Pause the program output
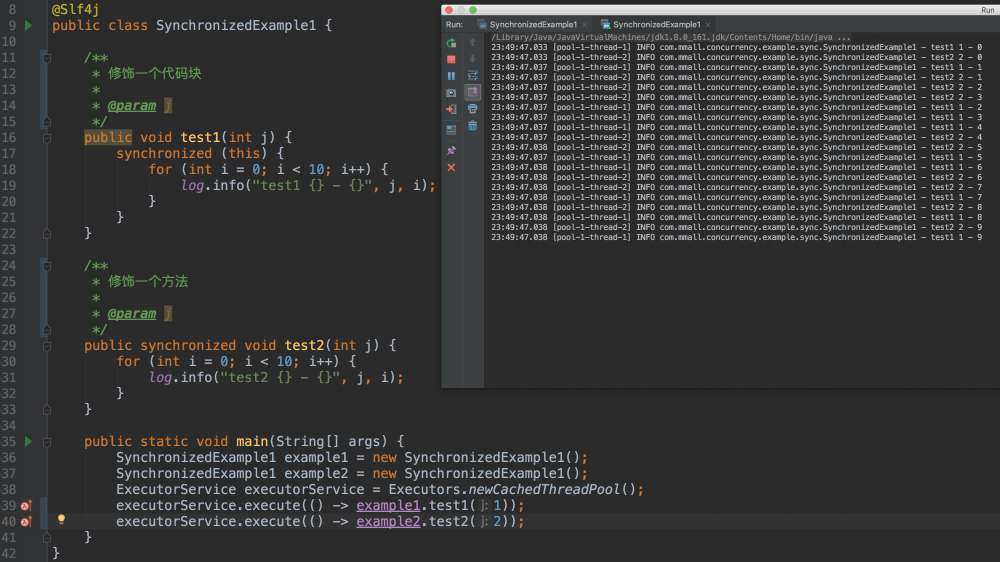The width and height of the screenshot is (1000, 562). point(451,76)
